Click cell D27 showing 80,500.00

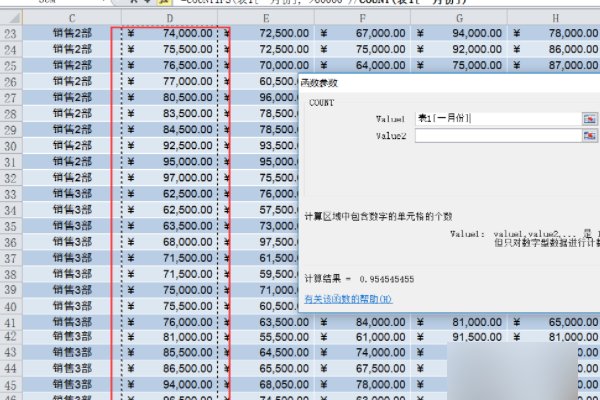tap(170, 98)
